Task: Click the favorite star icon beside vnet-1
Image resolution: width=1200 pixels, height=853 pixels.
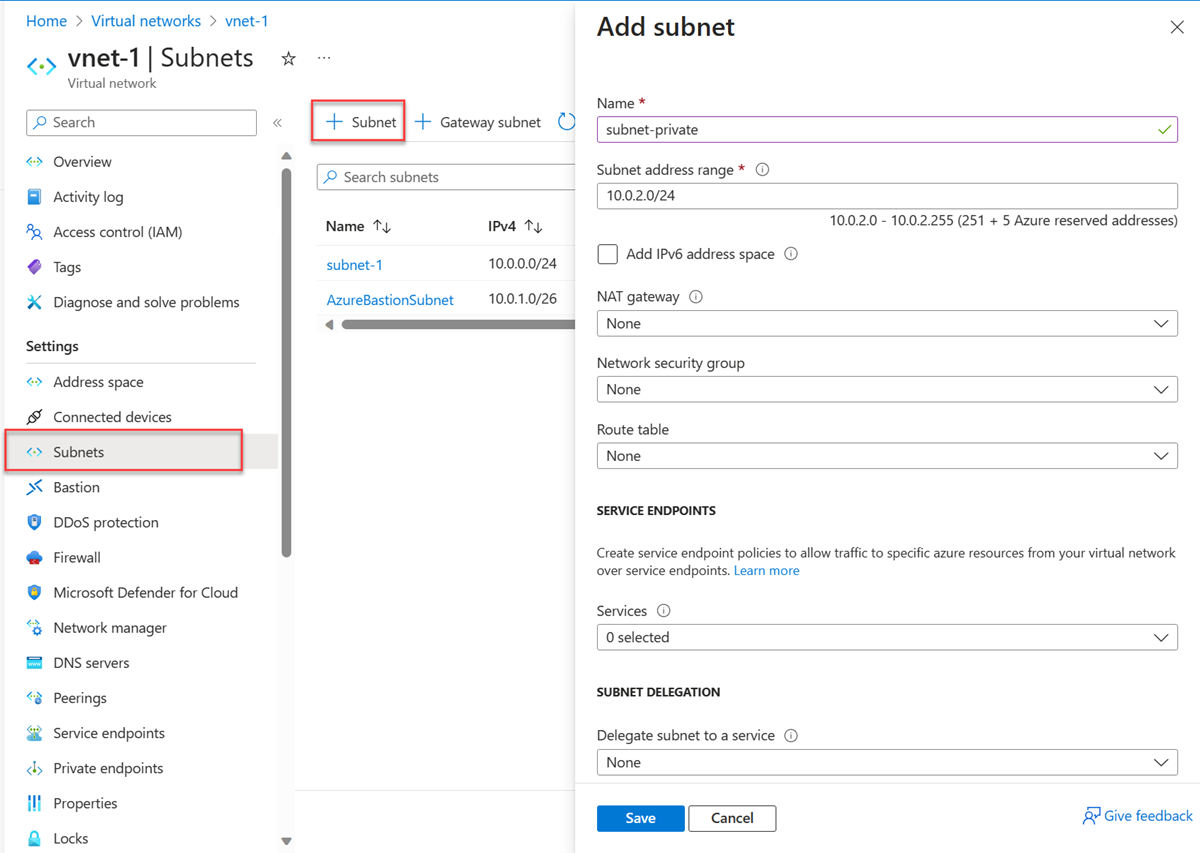Action: click(x=289, y=59)
